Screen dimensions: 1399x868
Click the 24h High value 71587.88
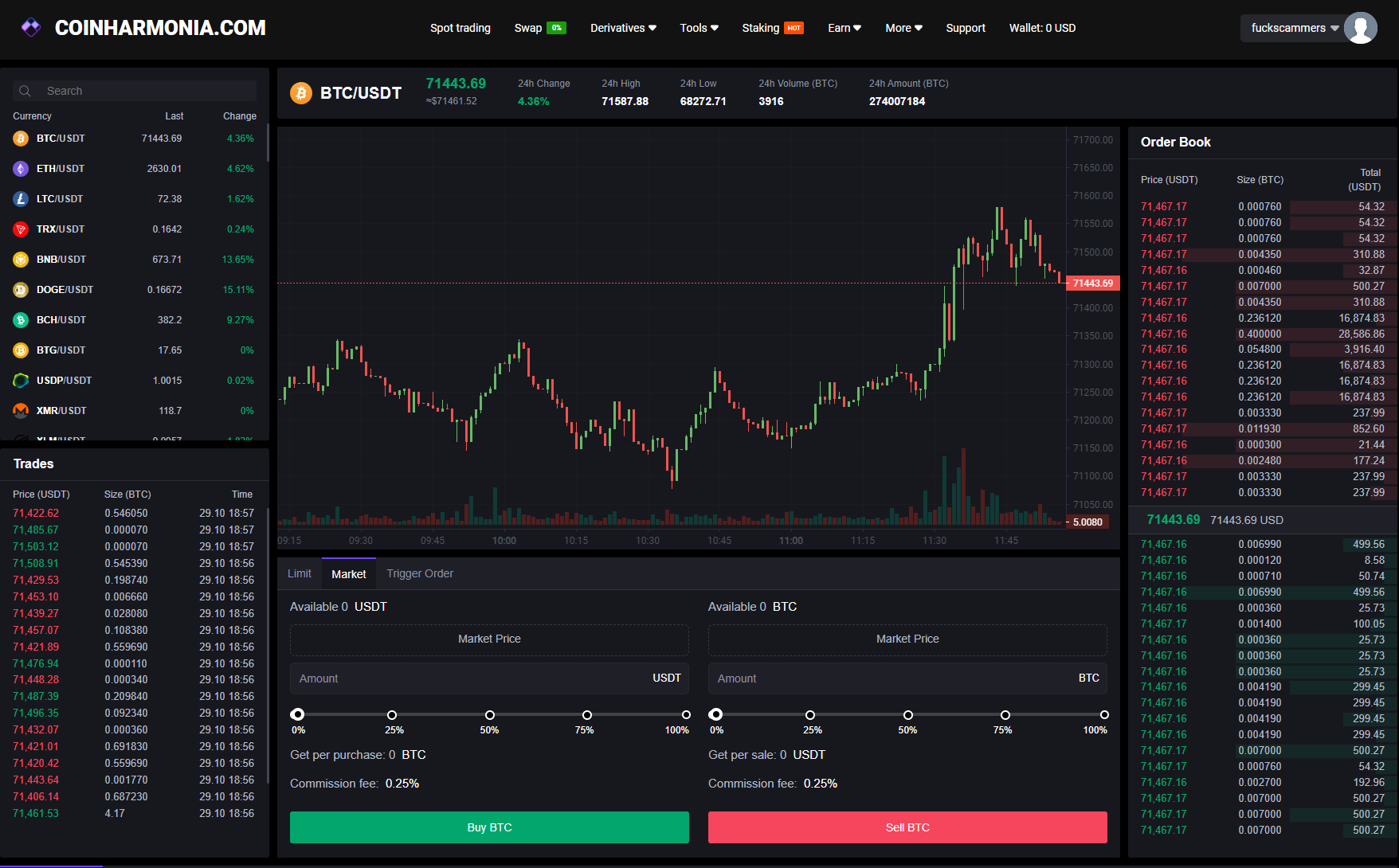(625, 101)
